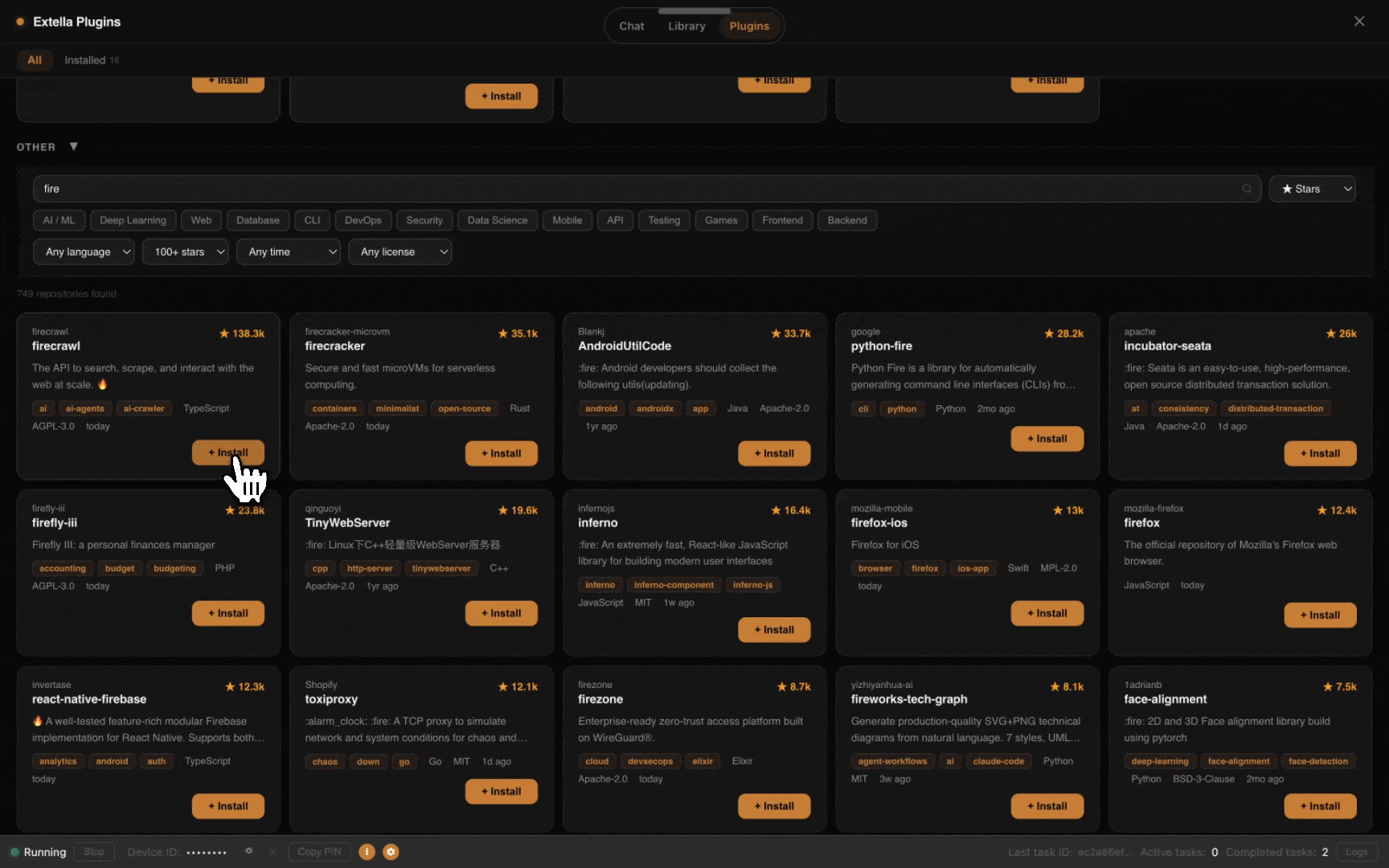The height and width of the screenshot is (868, 1389).
Task: Toggle the AI / ML category filter
Action: click(x=59, y=220)
